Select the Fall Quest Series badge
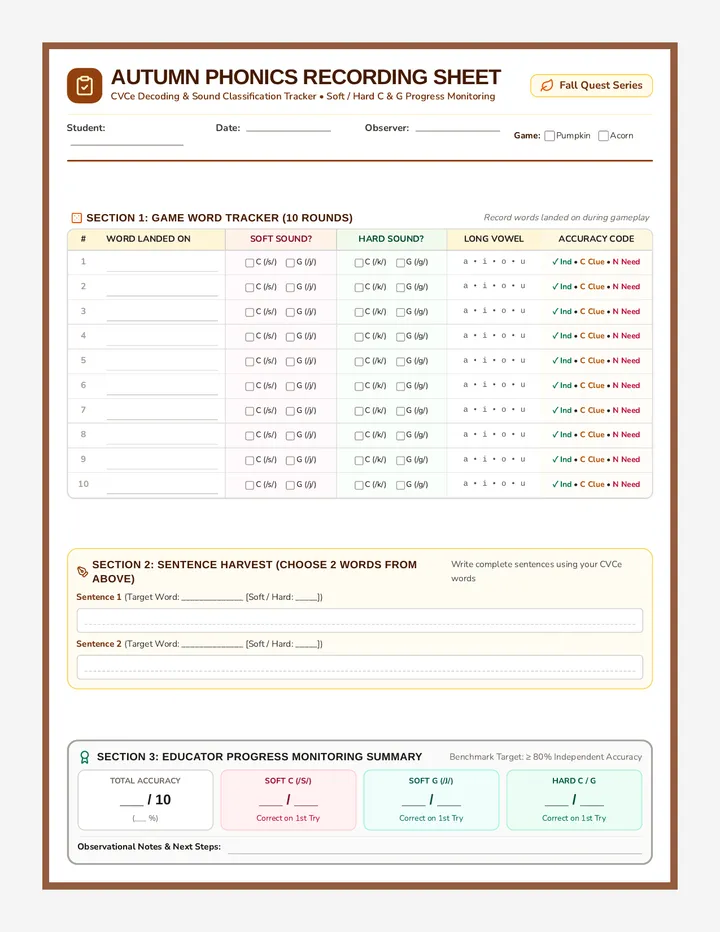This screenshot has height=932, width=720. (591, 86)
